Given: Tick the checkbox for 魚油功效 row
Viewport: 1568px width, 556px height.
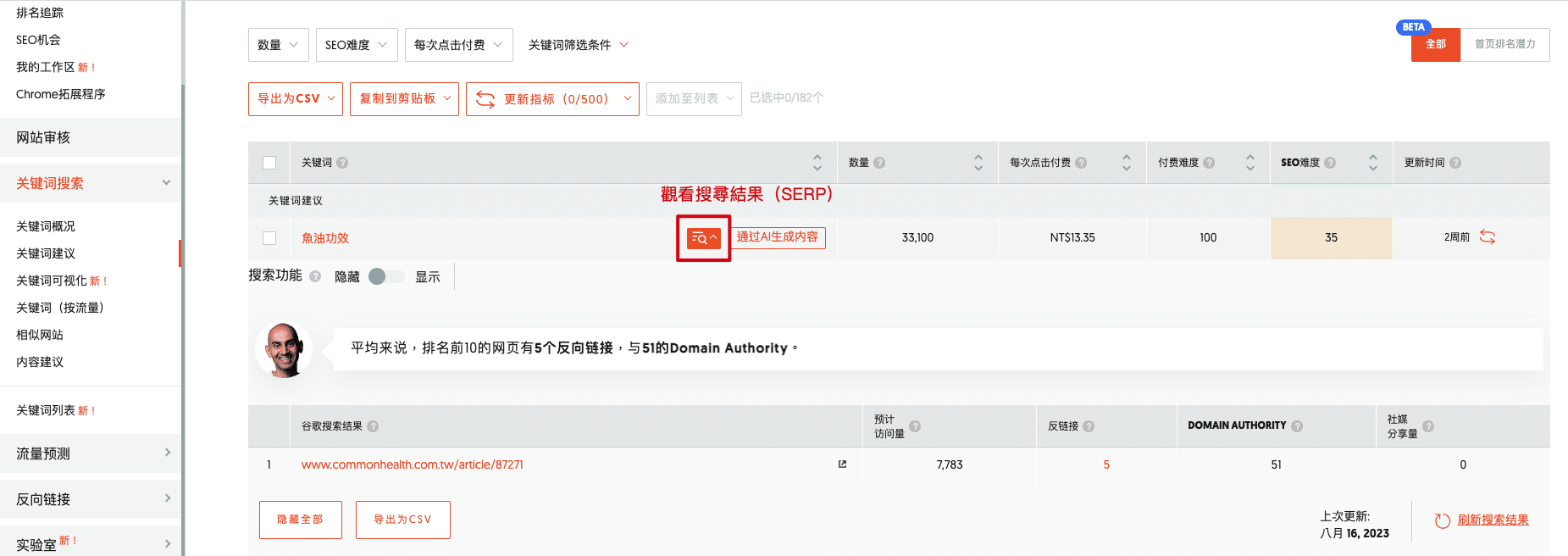Looking at the screenshot, I should click(x=269, y=238).
